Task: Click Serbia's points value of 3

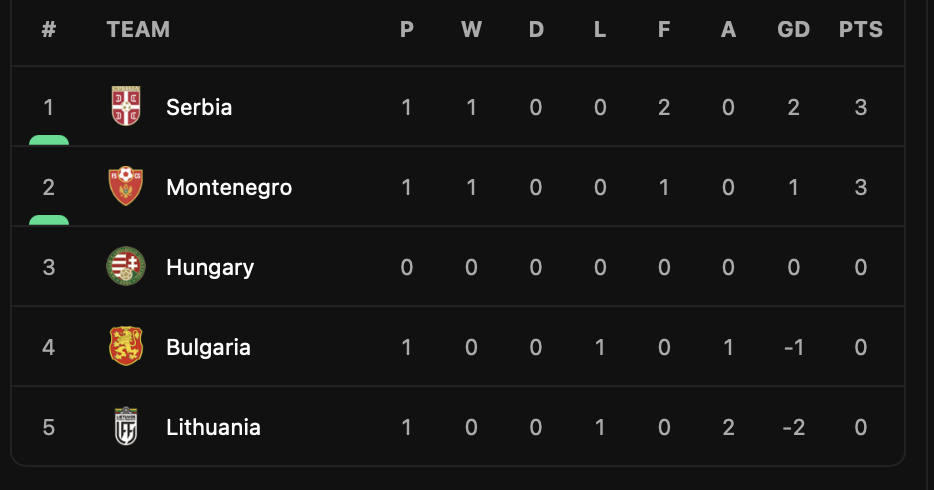Action: 861,107
